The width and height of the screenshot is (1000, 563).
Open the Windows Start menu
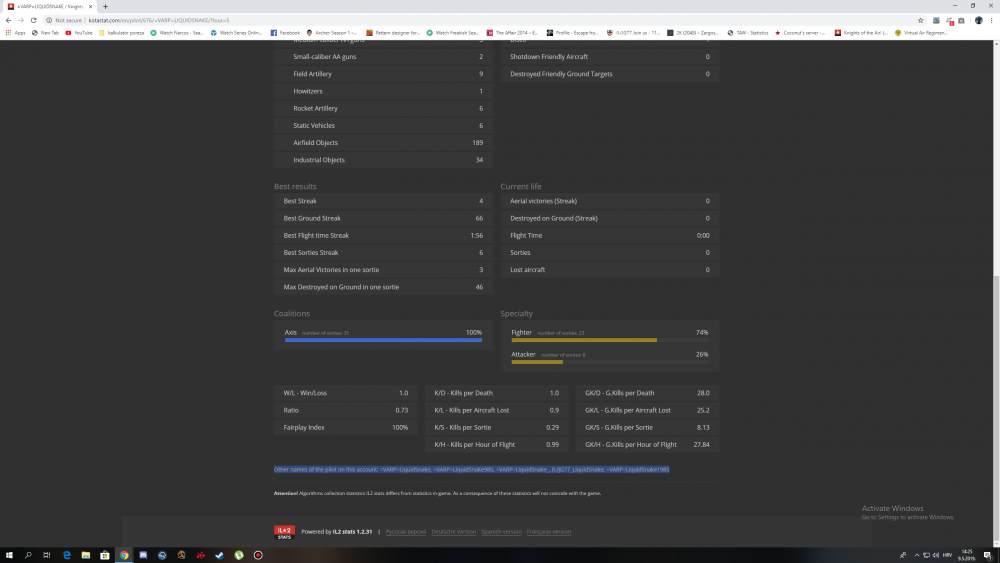click(x=8, y=555)
